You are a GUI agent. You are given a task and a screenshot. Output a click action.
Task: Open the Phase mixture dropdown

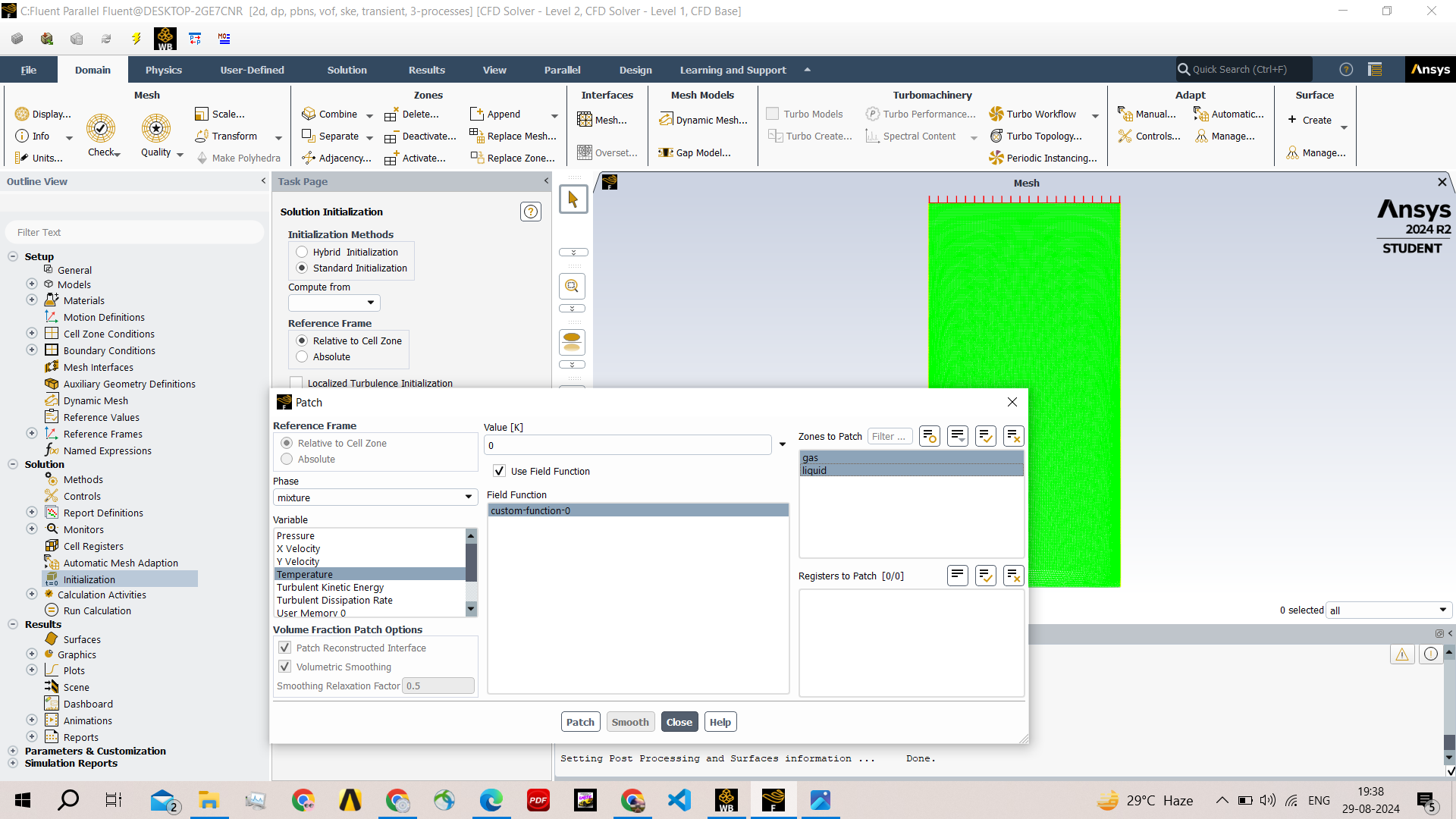(x=375, y=497)
